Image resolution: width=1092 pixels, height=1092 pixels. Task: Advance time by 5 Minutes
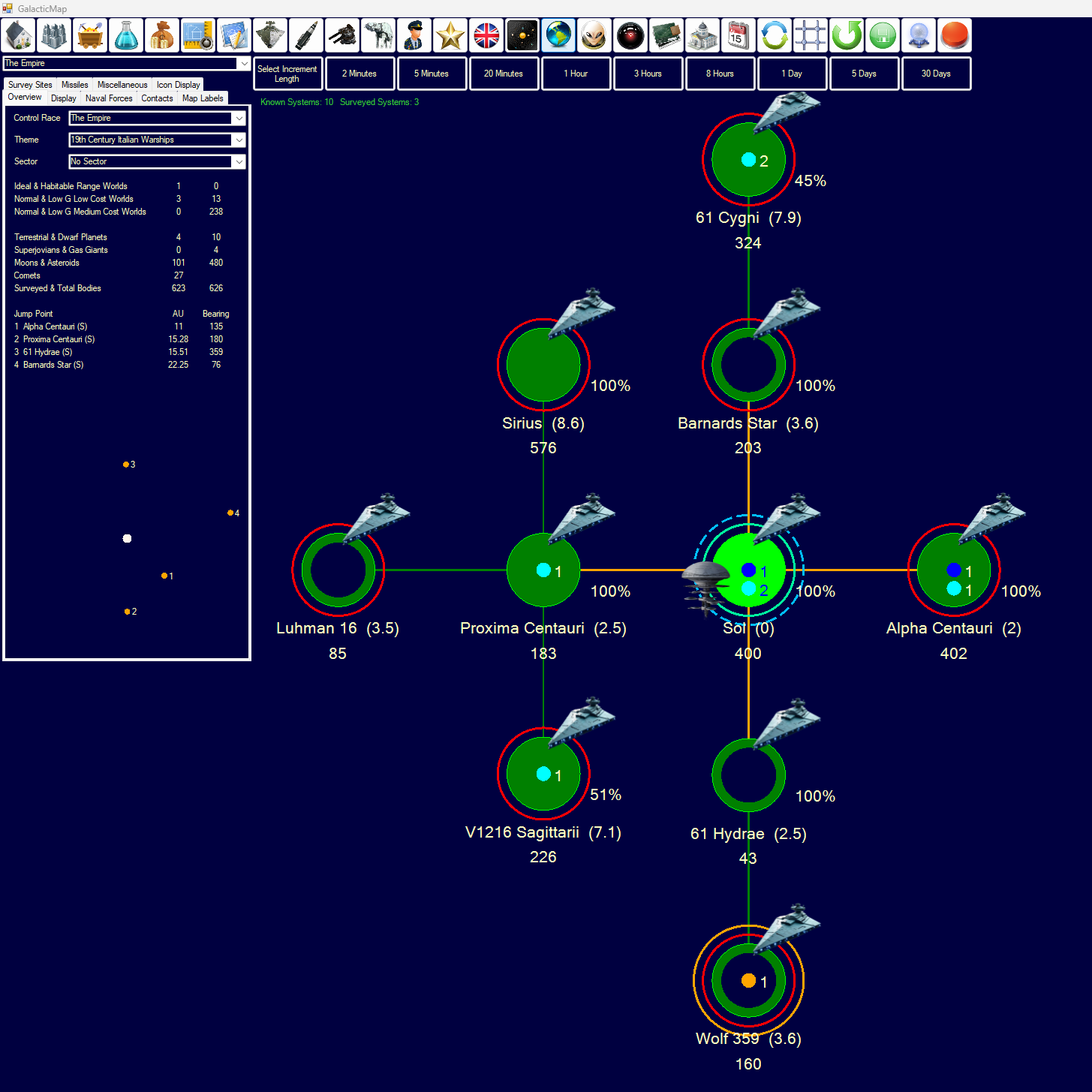[x=432, y=74]
